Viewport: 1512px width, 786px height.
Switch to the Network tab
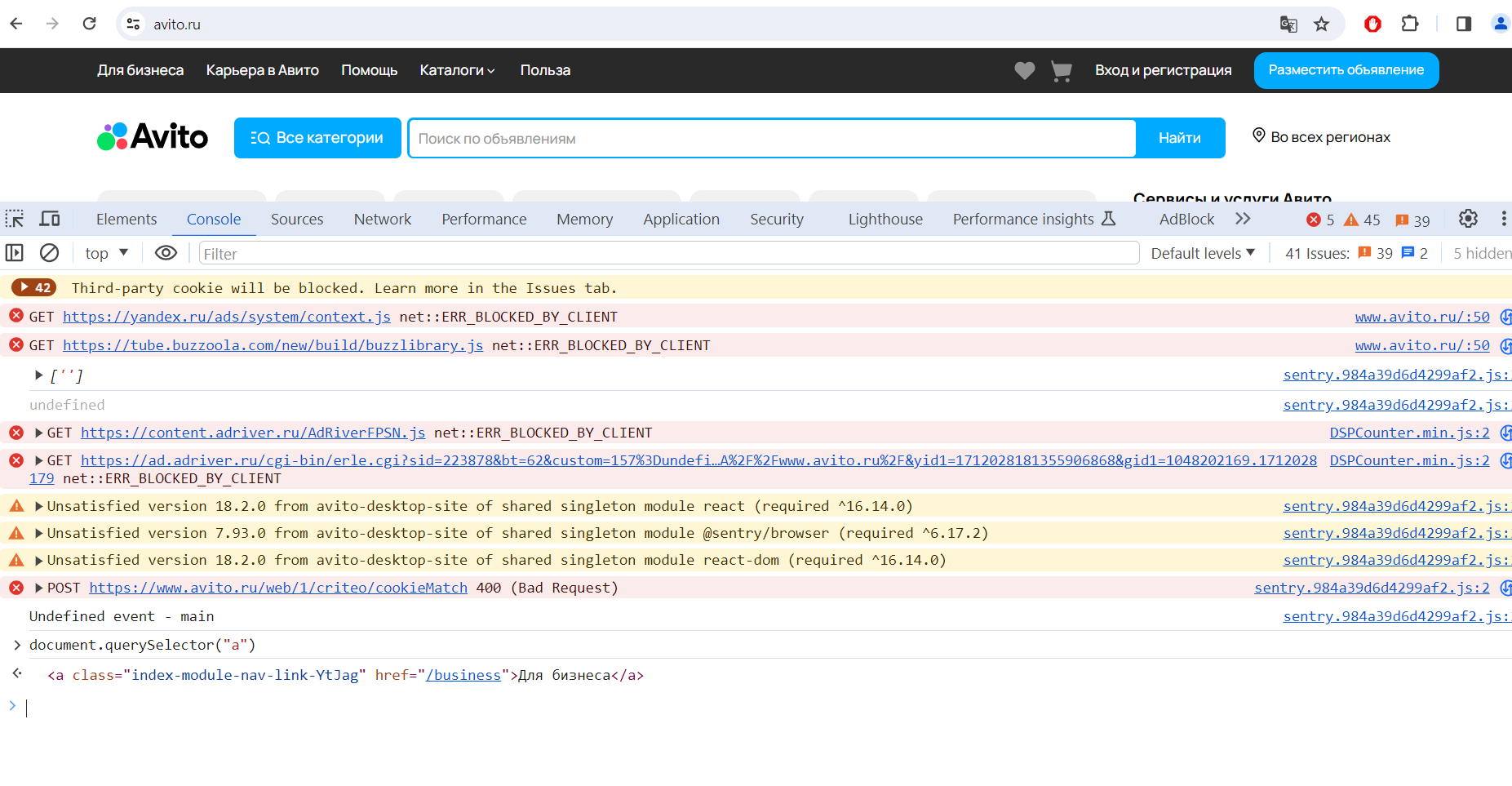(x=383, y=219)
